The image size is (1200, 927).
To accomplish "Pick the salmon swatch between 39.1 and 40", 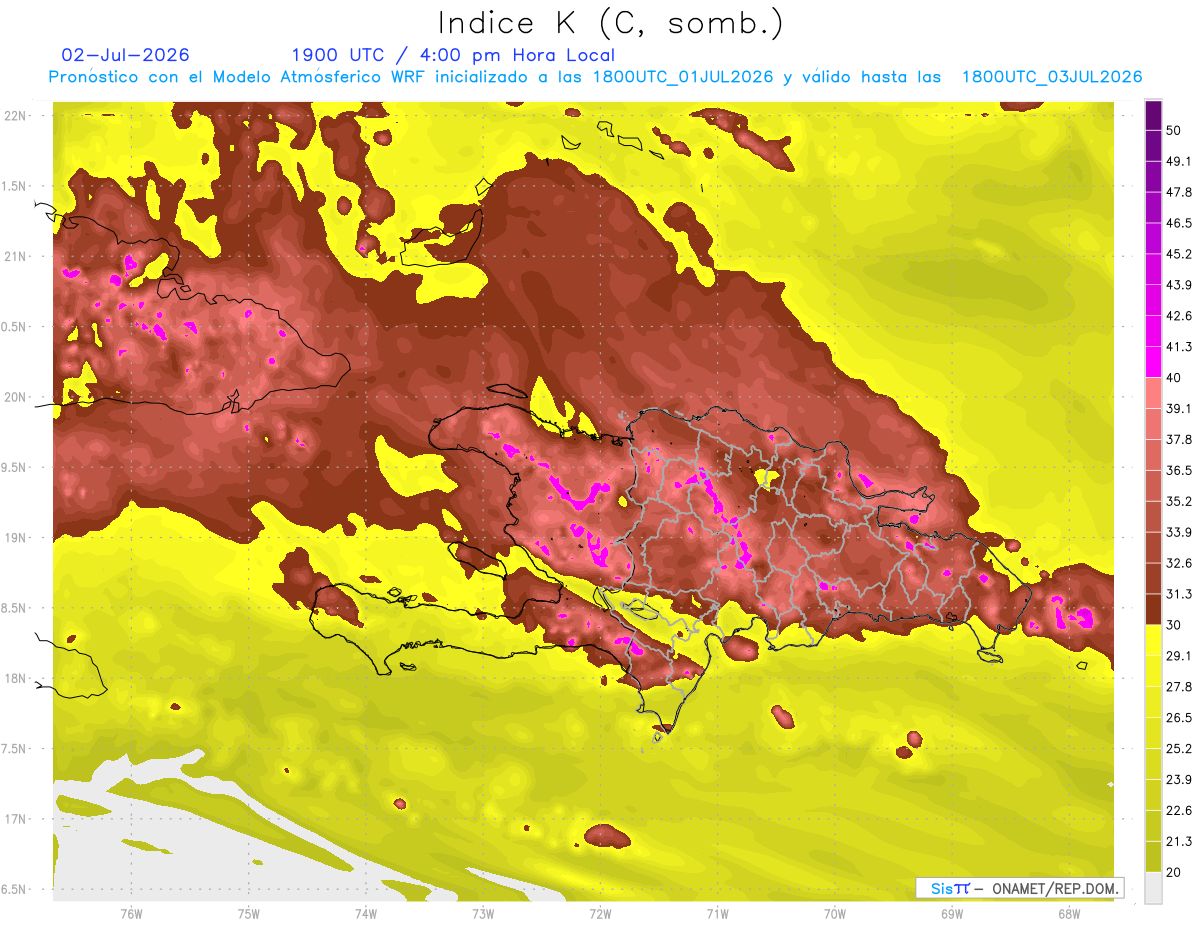I will pyautogui.click(x=1154, y=393).
